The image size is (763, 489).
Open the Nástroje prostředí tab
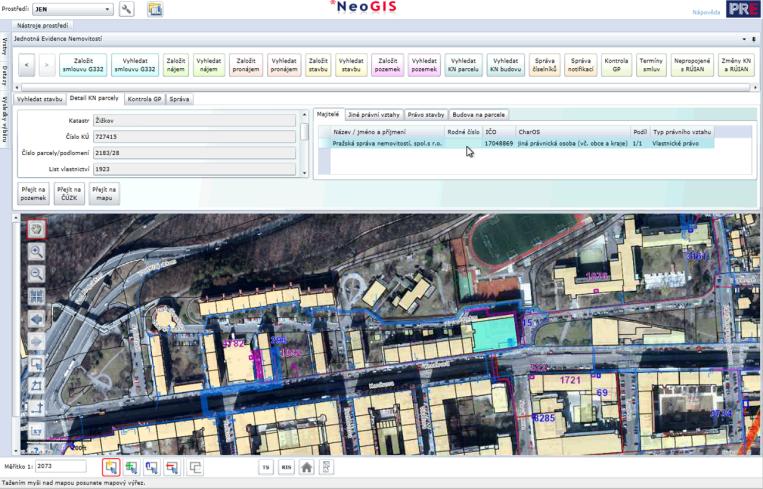(x=43, y=25)
